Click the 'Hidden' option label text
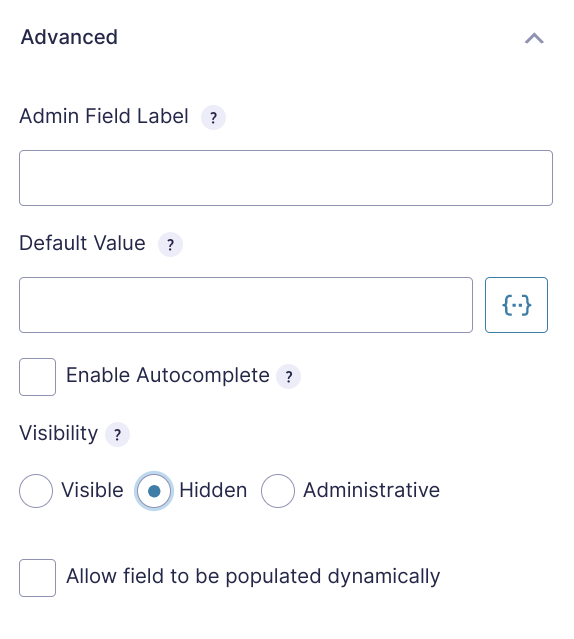 click(213, 490)
